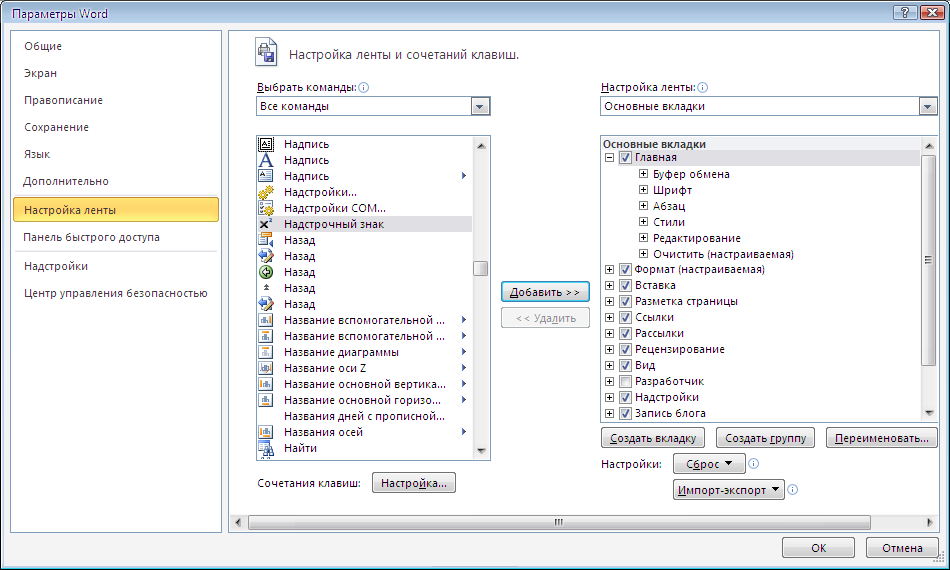This screenshot has height=570, width=950.
Task: Choose the Надстройки... command with gears icon
Action: coord(266,192)
